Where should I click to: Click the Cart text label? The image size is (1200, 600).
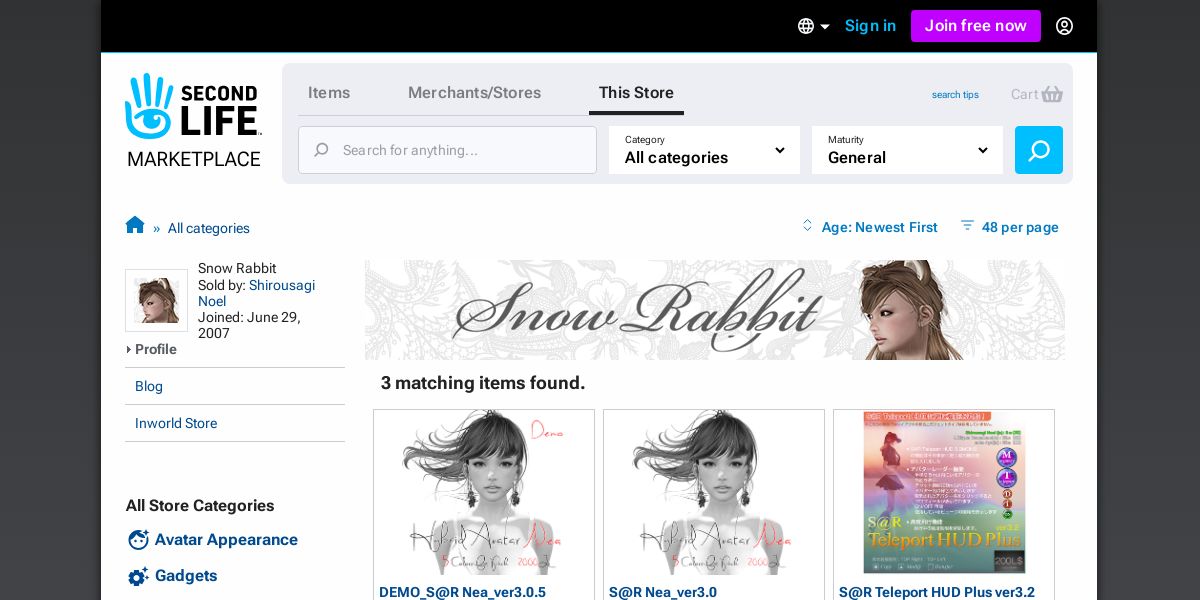pos(1024,94)
